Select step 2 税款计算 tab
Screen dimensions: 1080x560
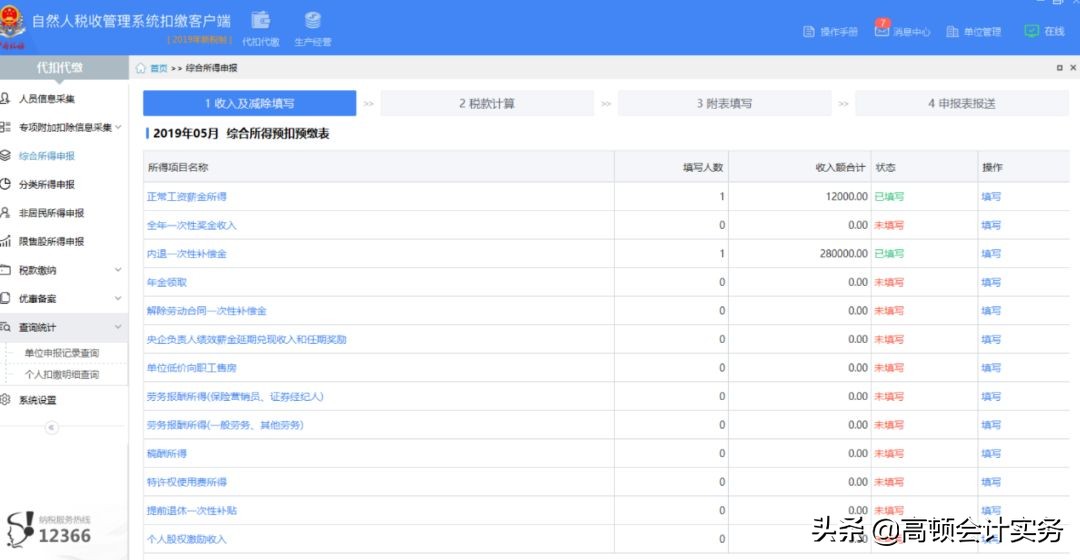487,103
